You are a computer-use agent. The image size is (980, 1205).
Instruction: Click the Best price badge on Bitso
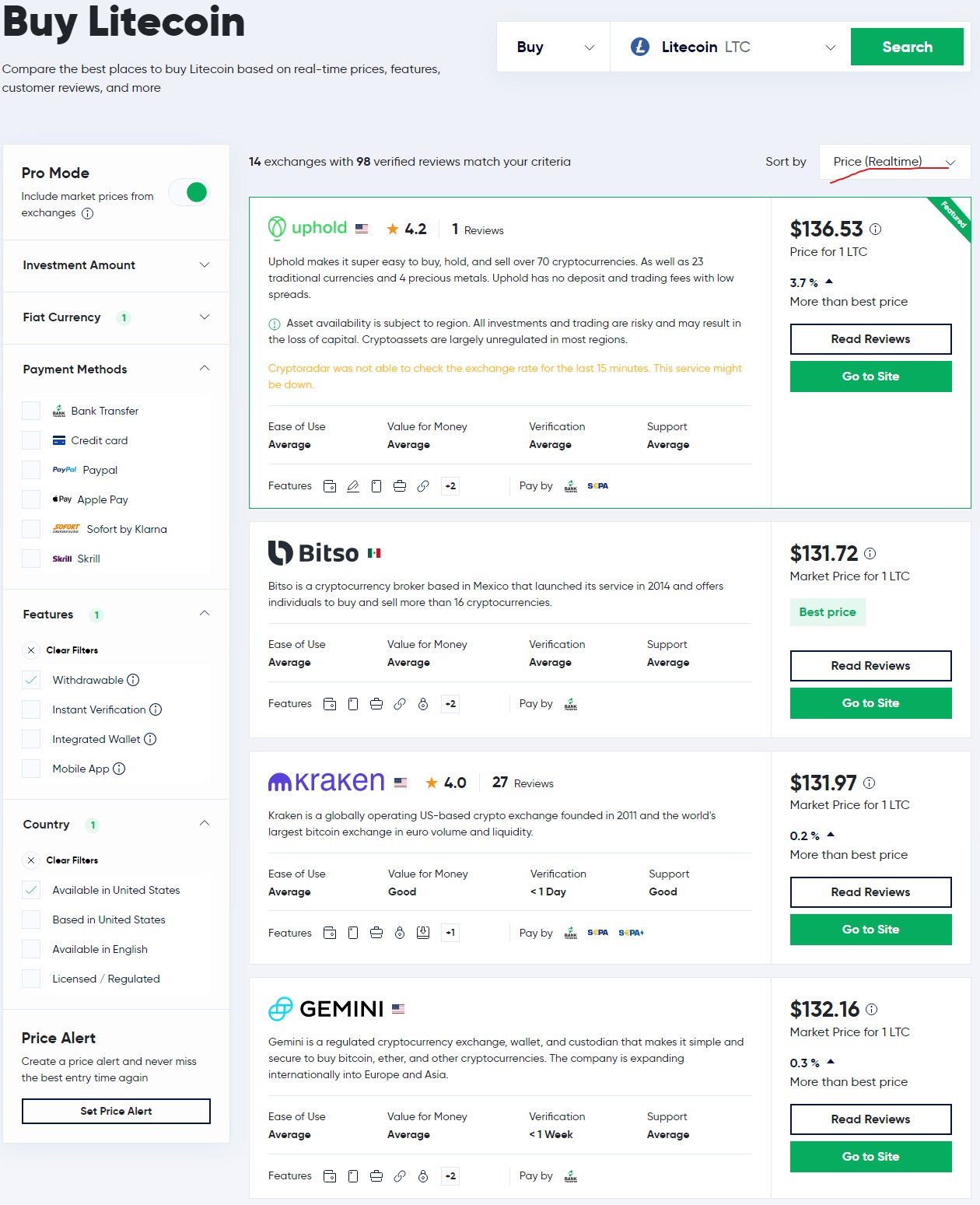[x=828, y=612]
